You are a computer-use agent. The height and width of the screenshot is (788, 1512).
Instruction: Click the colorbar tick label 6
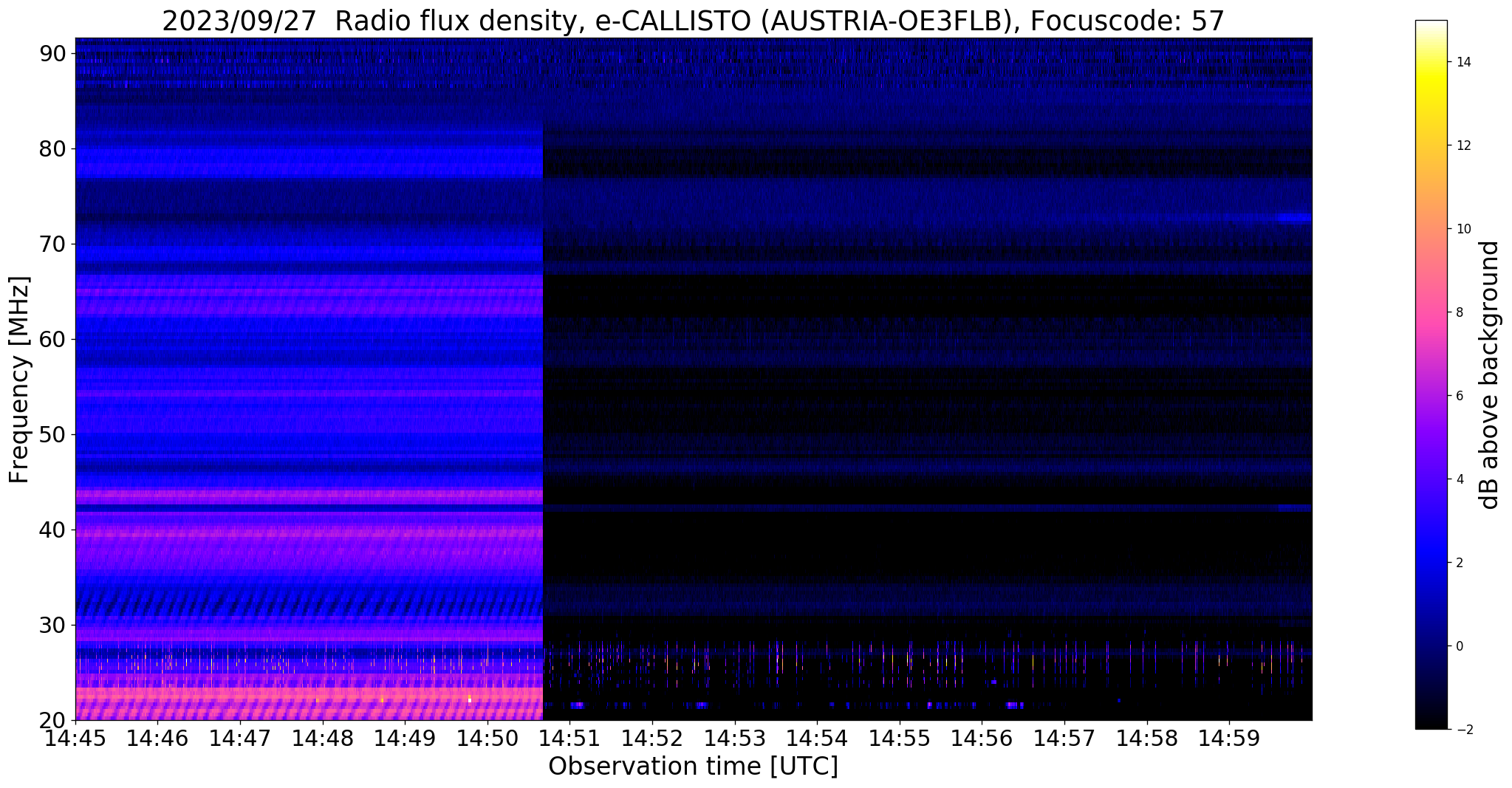(1458, 396)
